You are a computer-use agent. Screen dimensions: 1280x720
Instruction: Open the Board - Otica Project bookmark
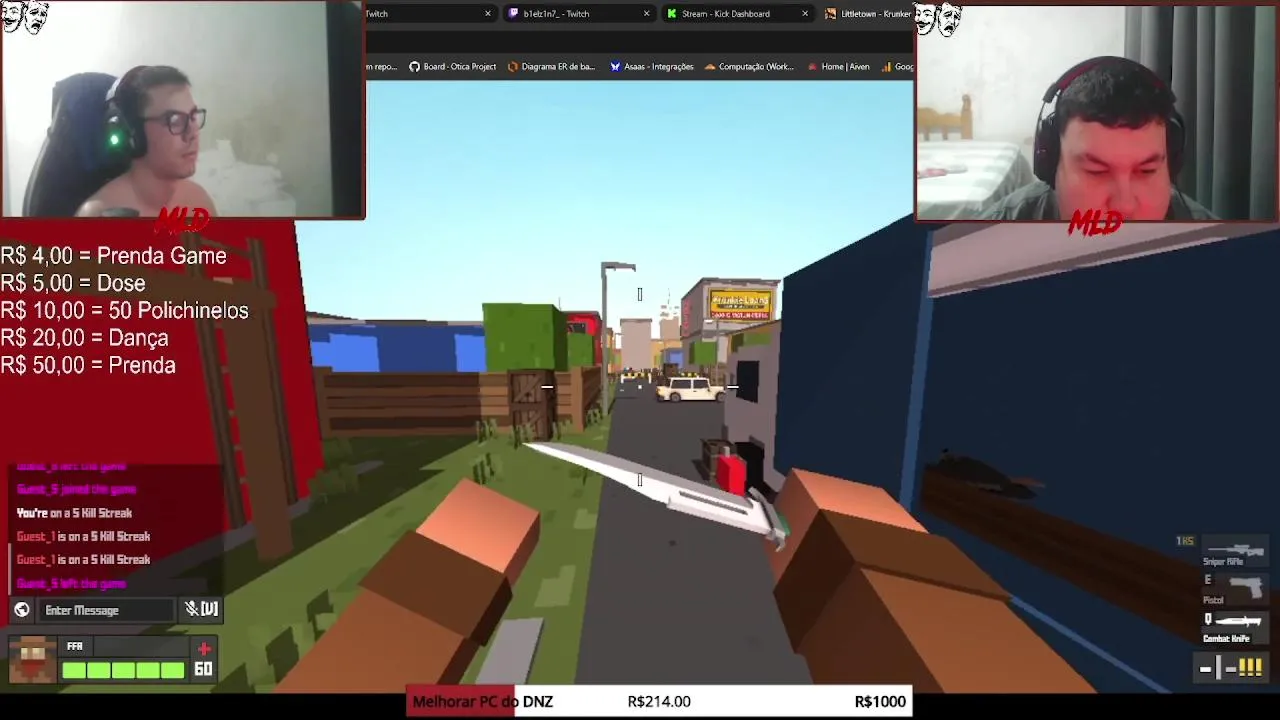point(452,67)
